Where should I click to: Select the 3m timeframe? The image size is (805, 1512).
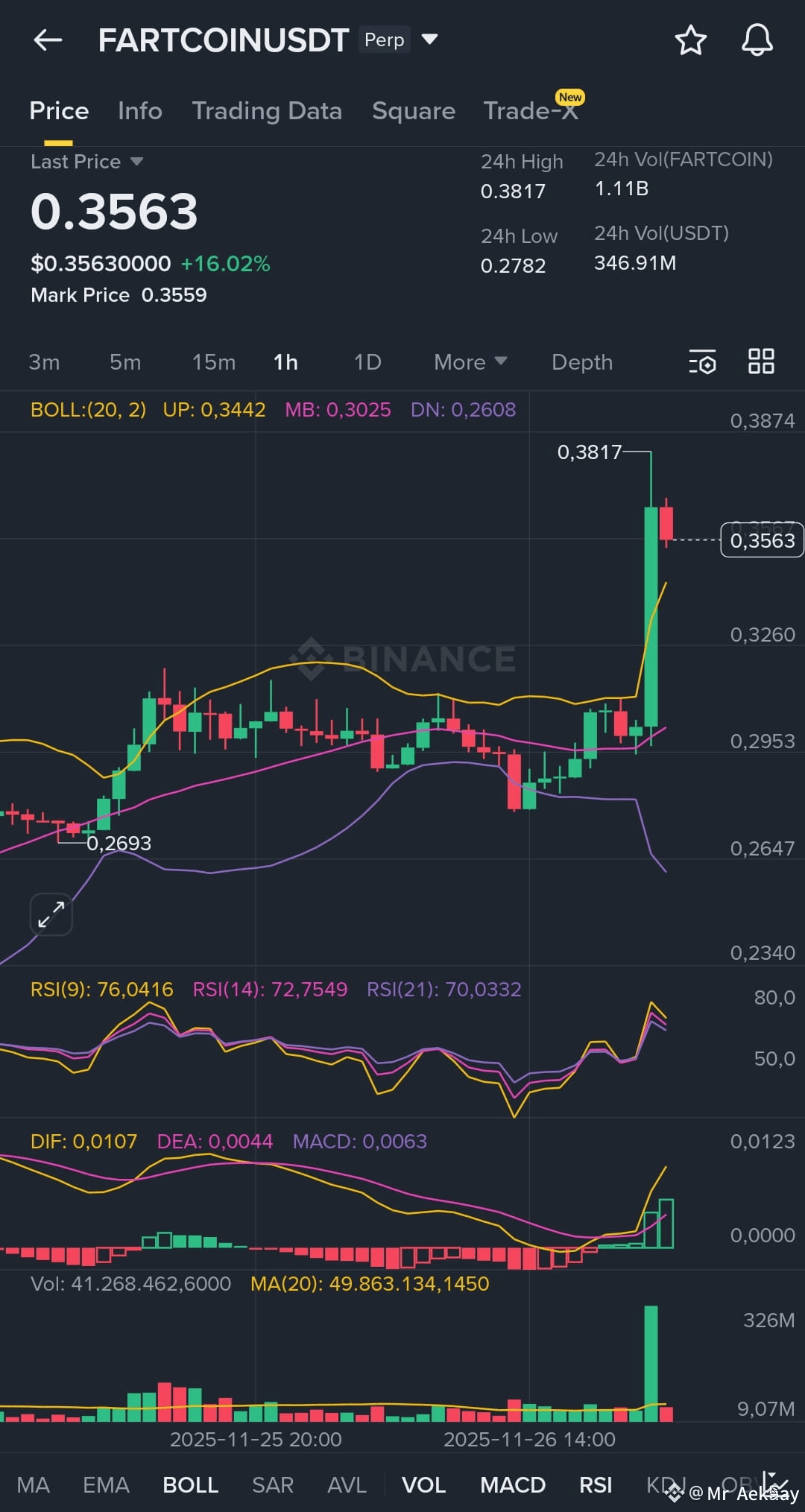[x=44, y=362]
